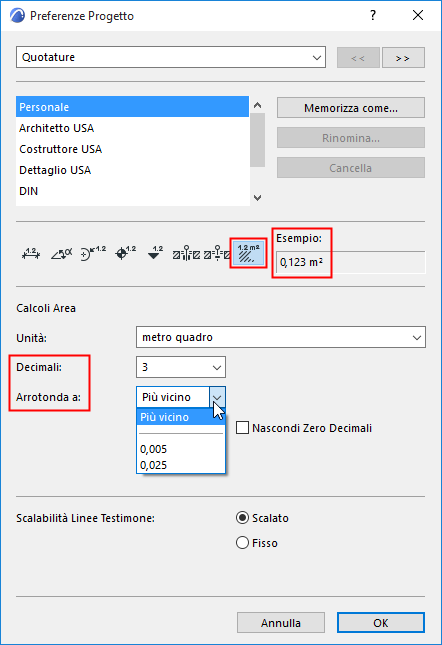Select the sill height dimensions icon

click(217, 254)
